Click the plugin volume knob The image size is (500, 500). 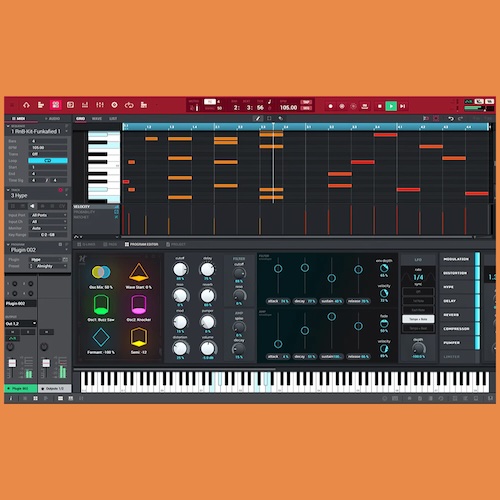pos(207,348)
